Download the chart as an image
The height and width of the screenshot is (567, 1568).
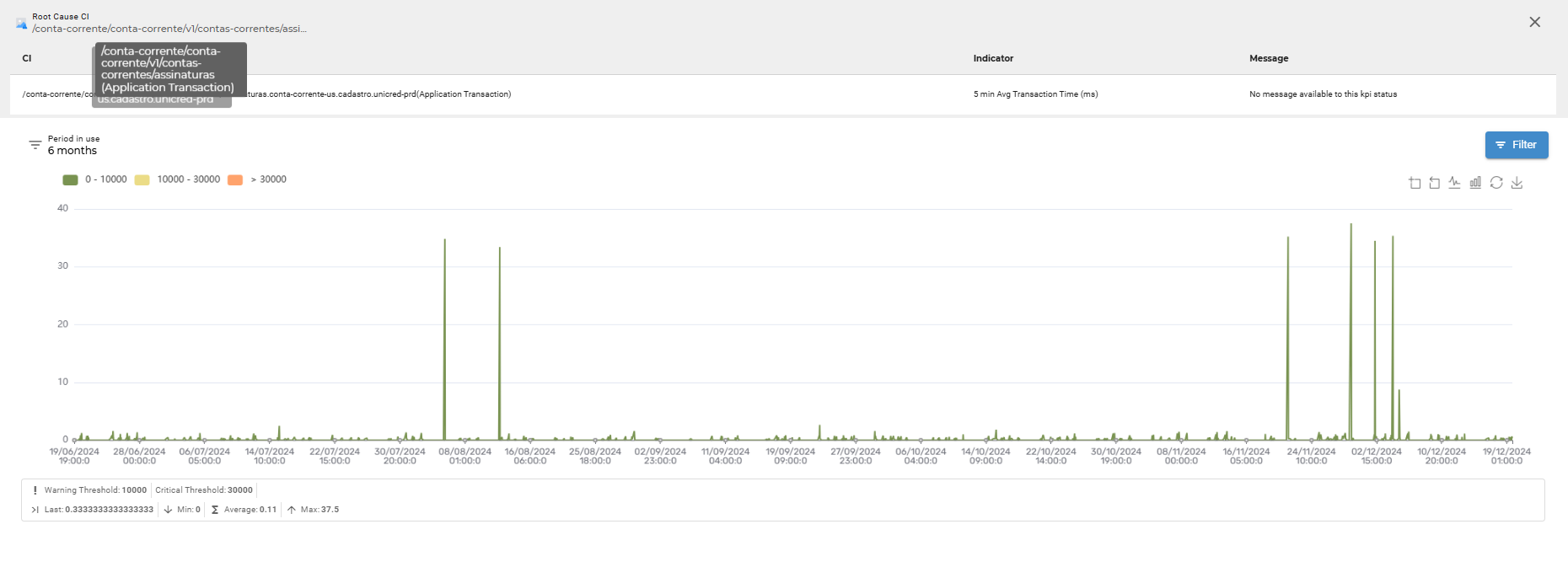1517,183
